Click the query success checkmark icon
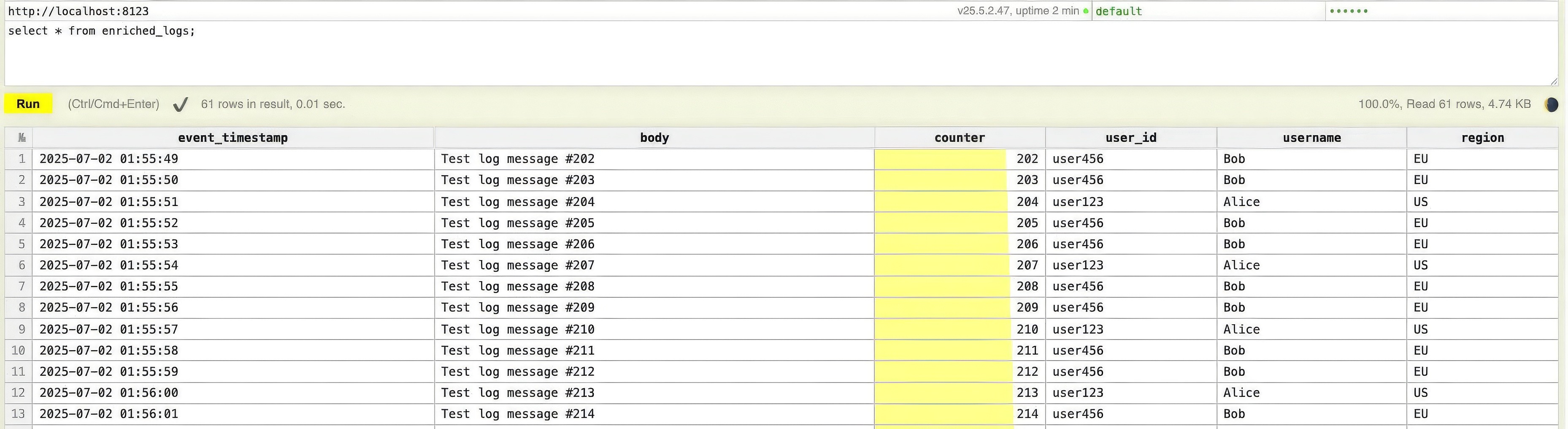The height and width of the screenshot is (429, 1568). click(x=180, y=105)
